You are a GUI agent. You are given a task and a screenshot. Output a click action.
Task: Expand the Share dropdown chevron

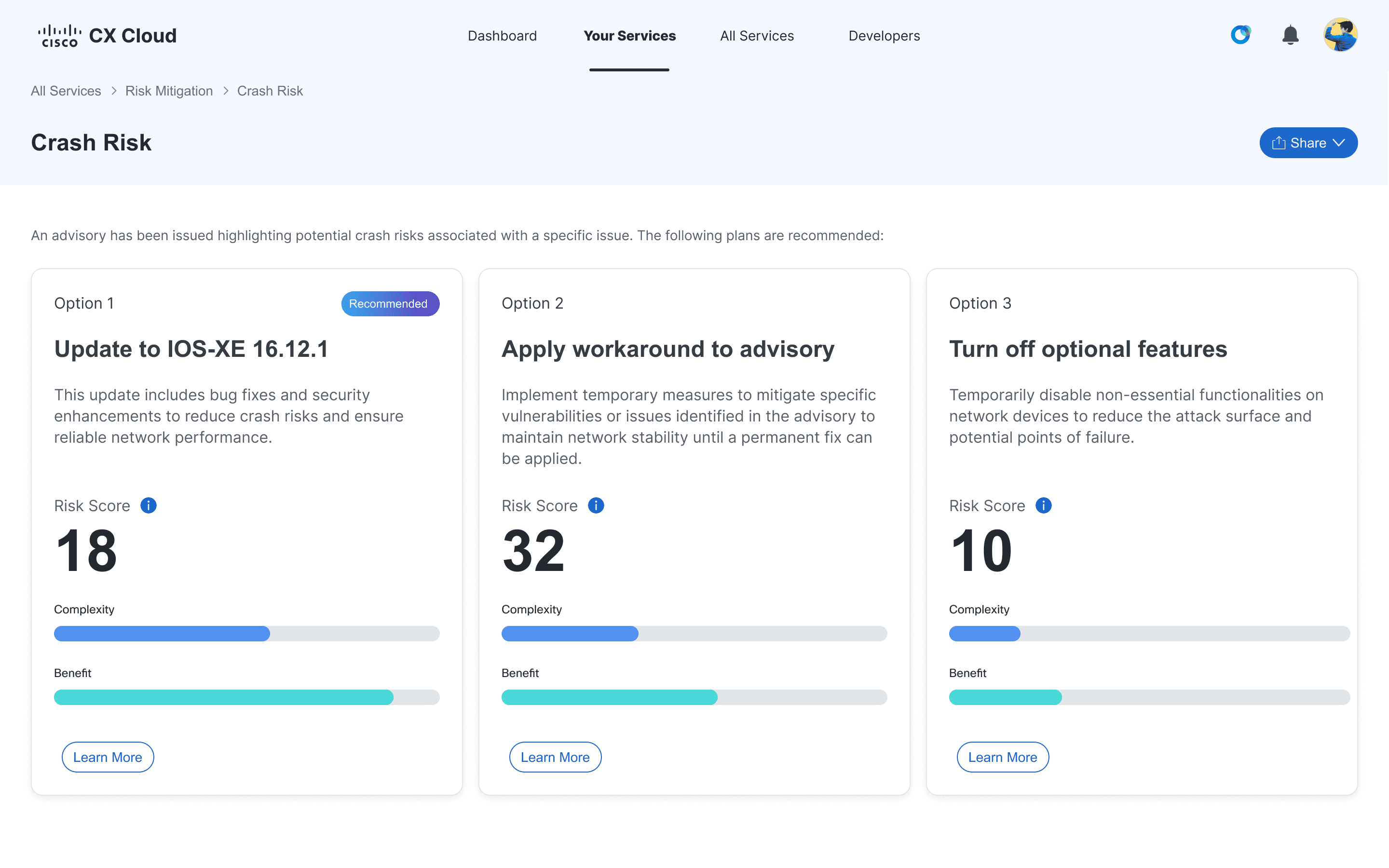(x=1339, y=143)
